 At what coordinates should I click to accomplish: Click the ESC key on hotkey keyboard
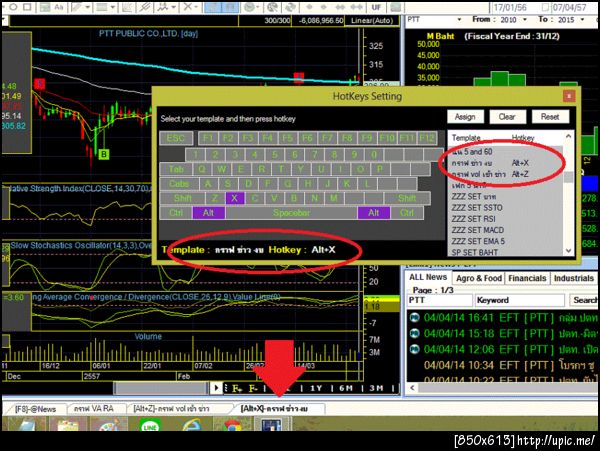176,138
